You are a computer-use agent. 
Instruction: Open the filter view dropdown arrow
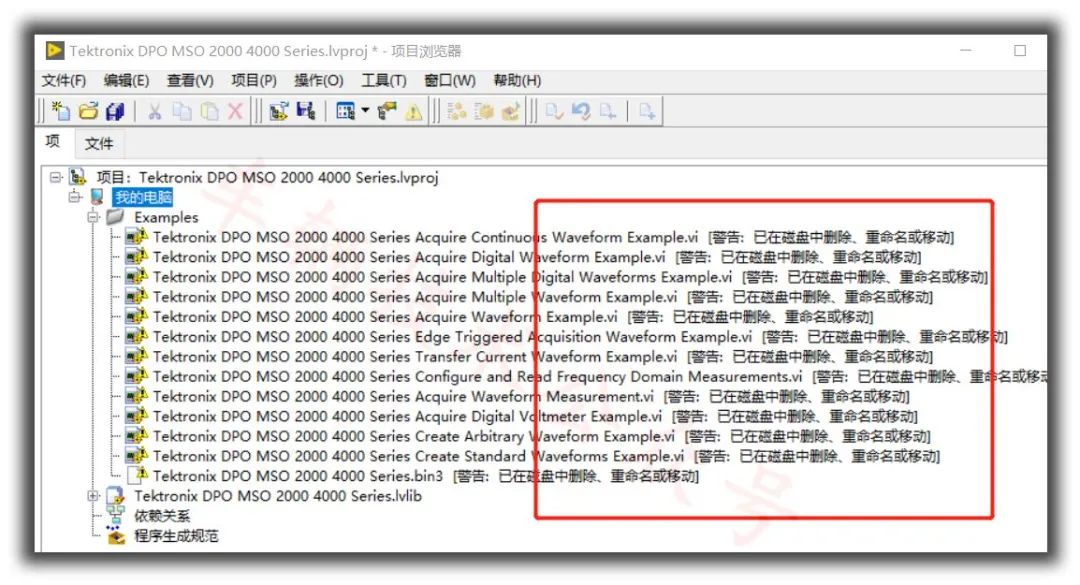(x=365, y=110)
